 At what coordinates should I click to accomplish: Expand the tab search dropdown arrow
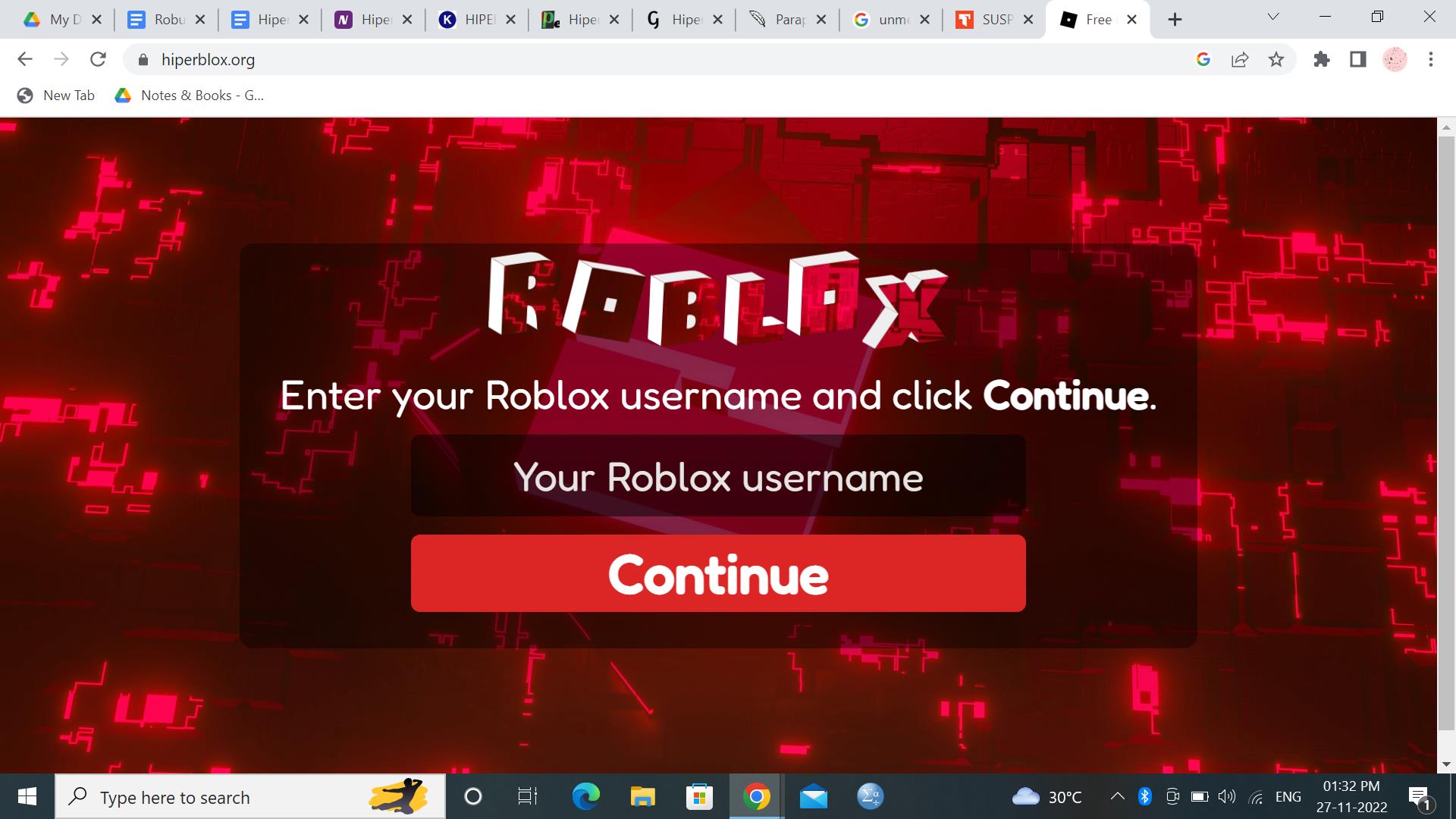point(1273,17)
